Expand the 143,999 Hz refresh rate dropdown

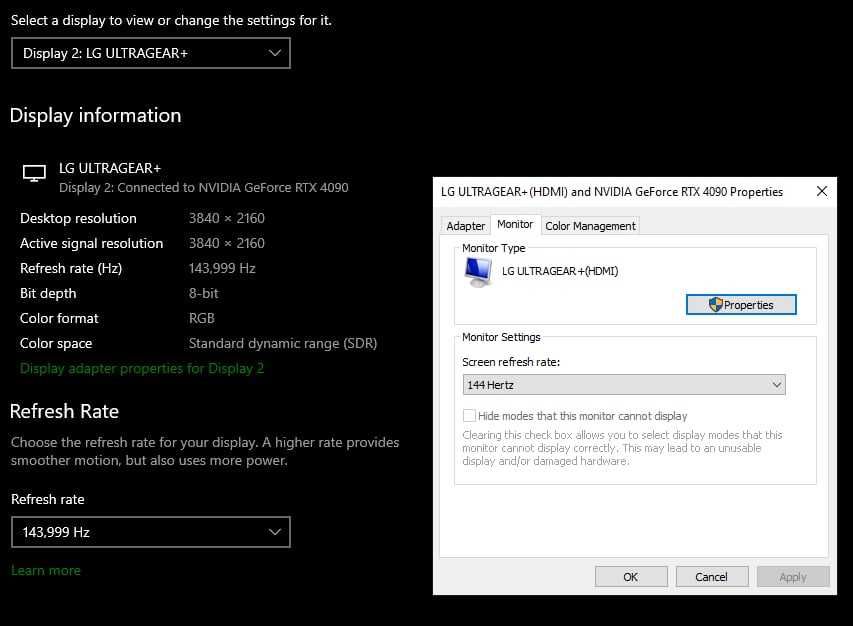[151, 532]
